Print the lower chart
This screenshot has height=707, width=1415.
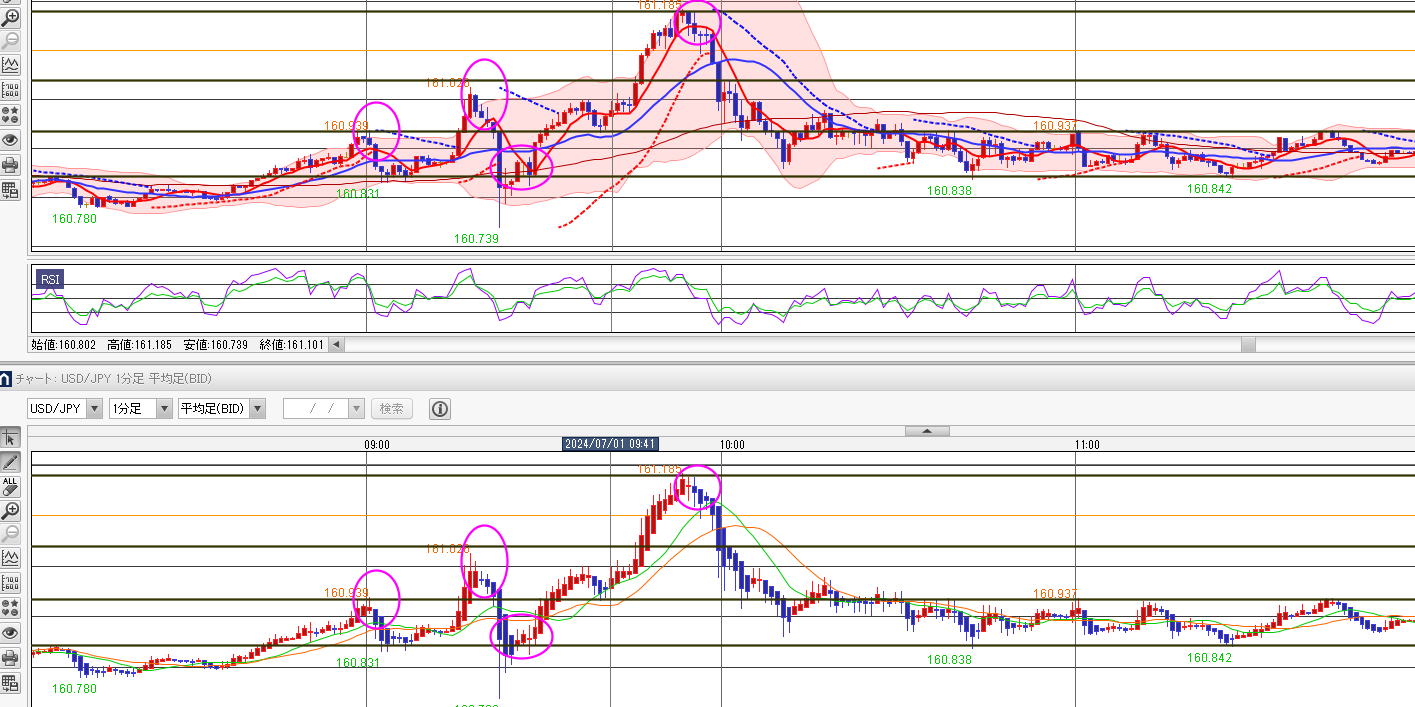click(10, 658)
